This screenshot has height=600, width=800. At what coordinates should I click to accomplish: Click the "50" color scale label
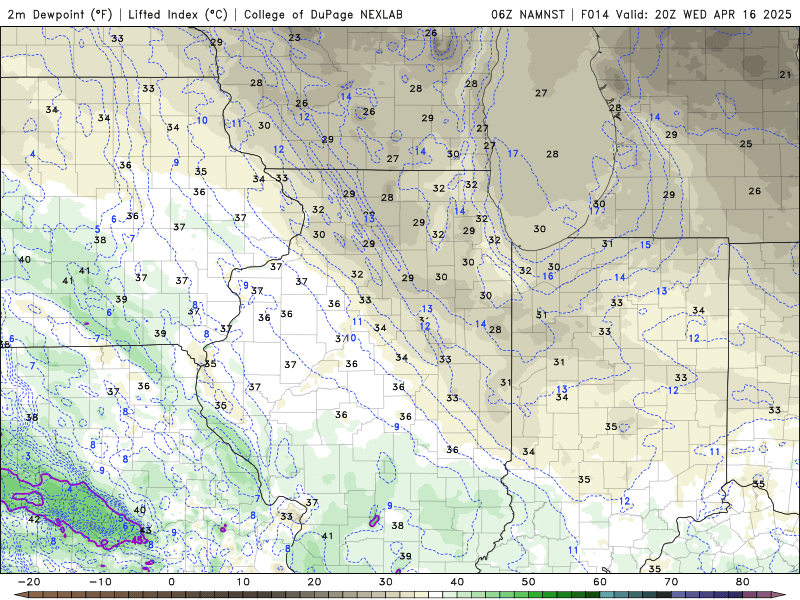click(529, 582)
